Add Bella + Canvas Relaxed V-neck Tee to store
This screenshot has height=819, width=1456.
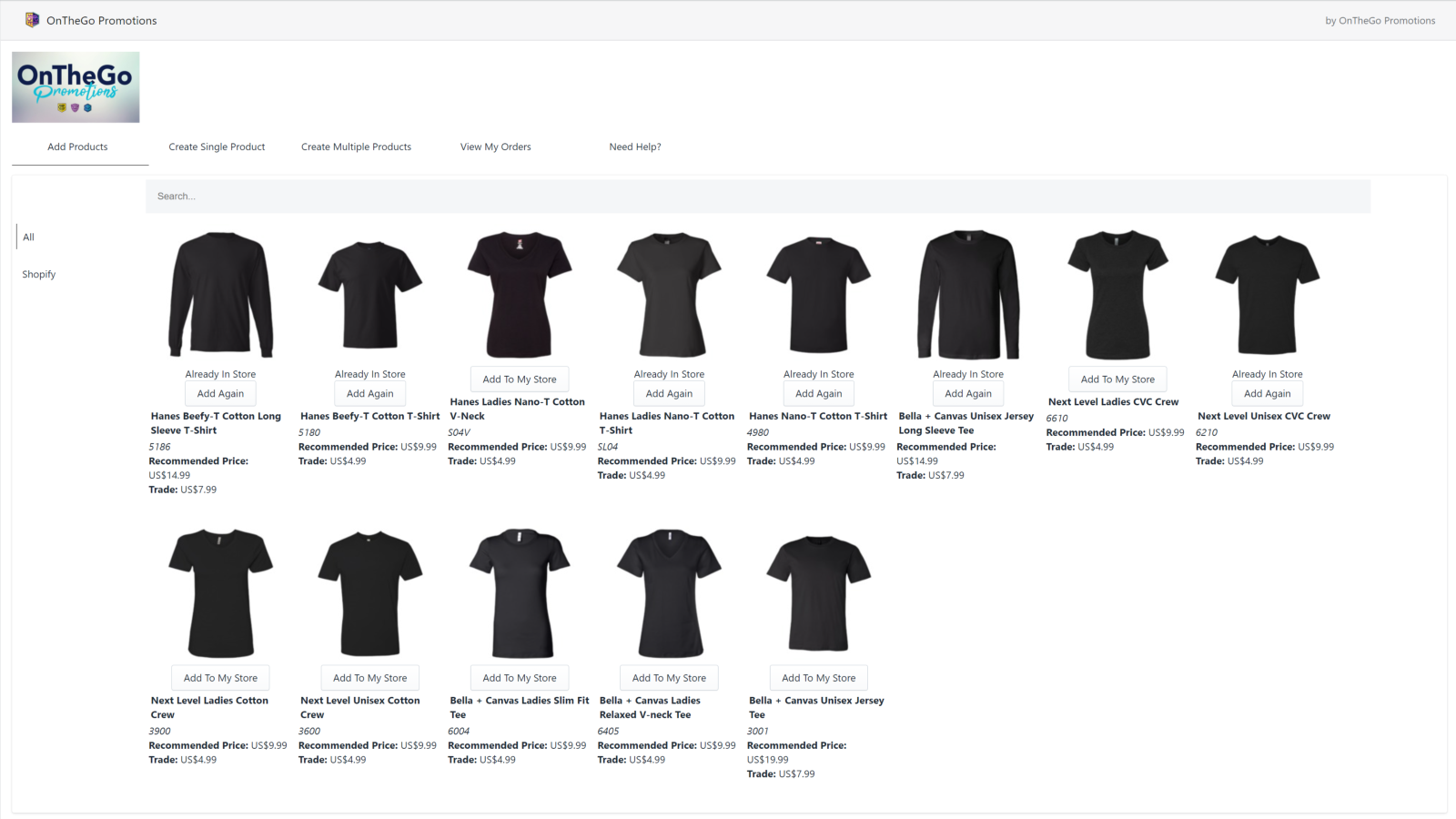(x=669, y=678)
